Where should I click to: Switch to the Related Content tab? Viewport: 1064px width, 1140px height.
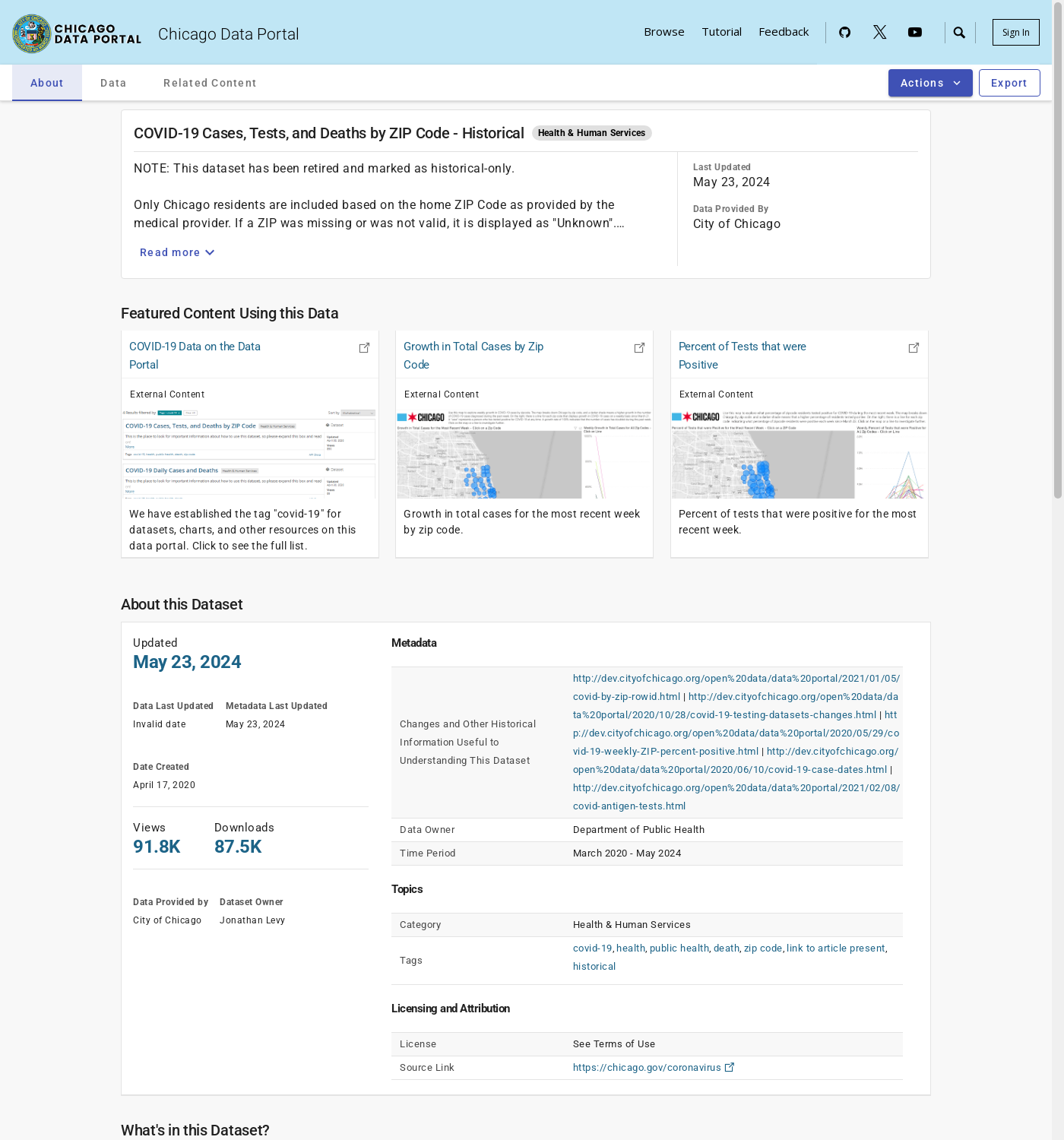point(210,83)
